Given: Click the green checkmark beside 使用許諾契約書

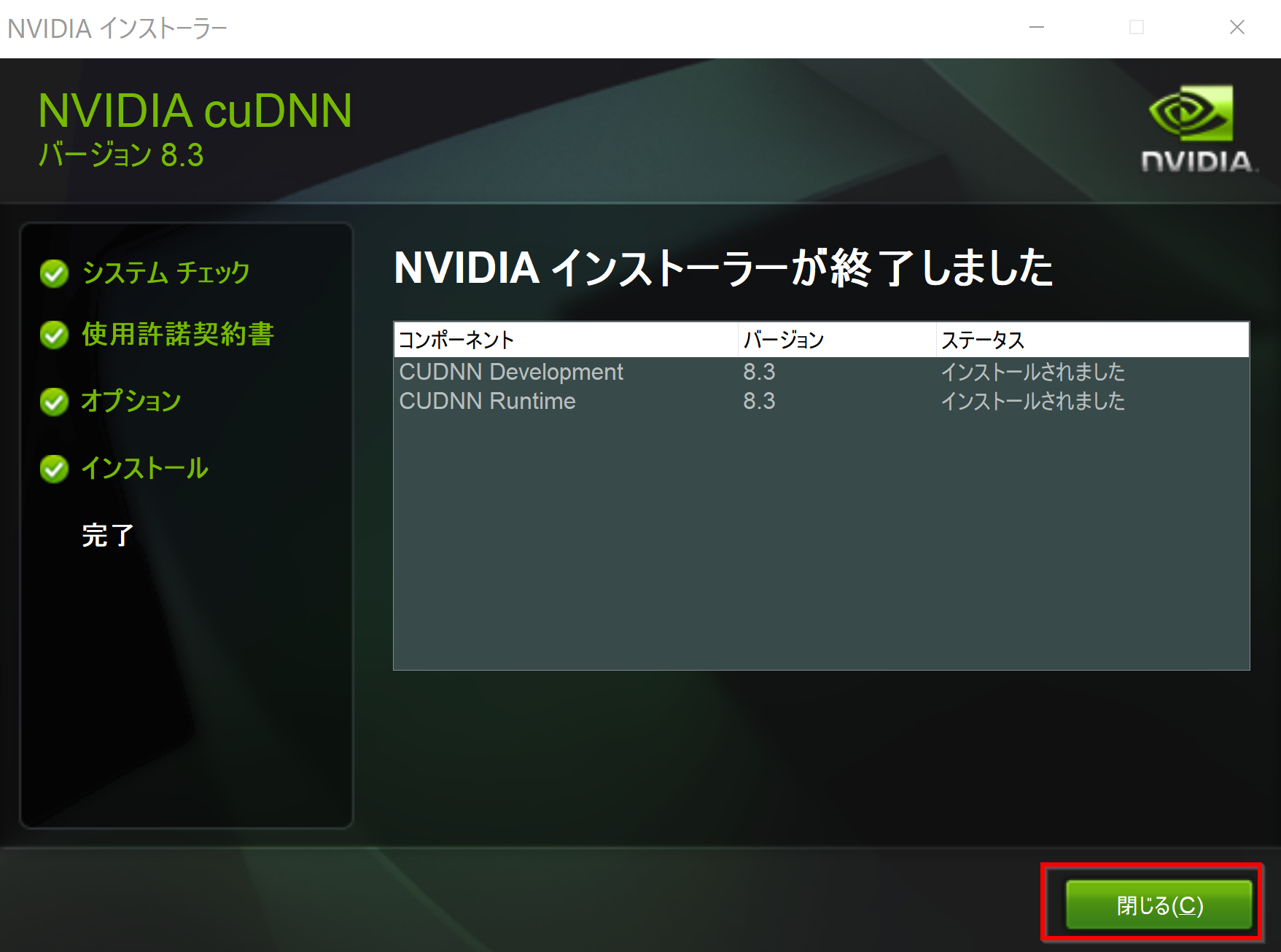Looking at the screenshot, I should [54, 335].
